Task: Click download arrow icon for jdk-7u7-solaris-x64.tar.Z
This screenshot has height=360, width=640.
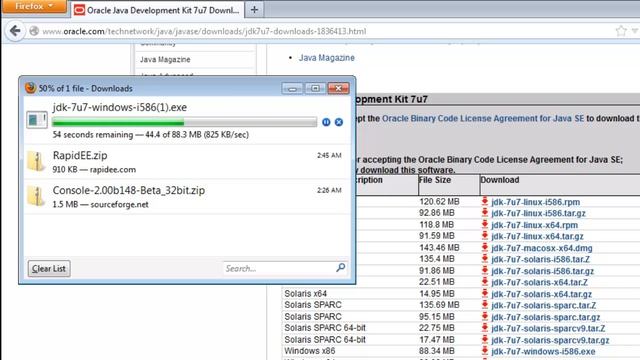Action: (484, 282)
